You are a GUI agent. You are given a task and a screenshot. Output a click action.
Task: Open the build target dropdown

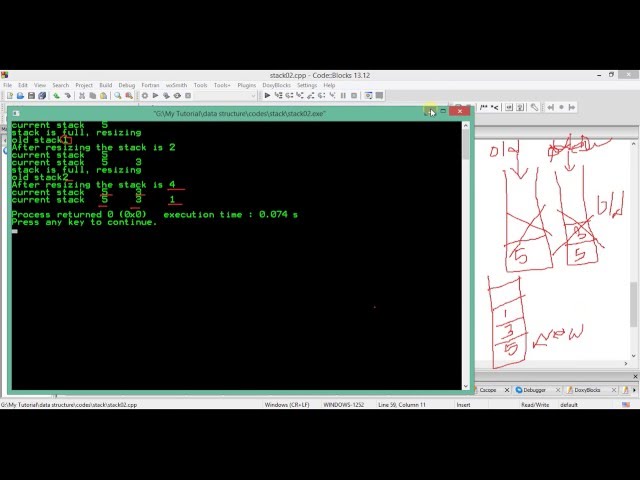[x=253, y=96]
